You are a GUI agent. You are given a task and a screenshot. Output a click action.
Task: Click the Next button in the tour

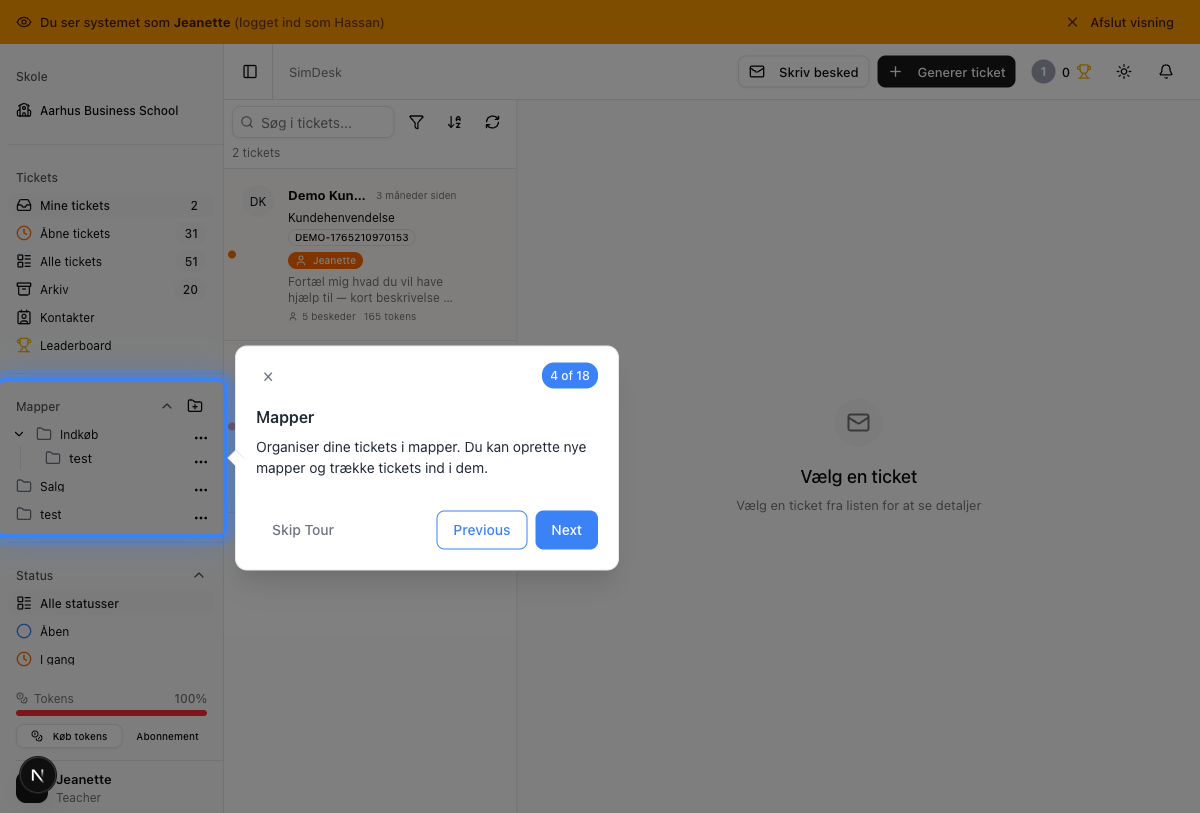pos(566,530)
